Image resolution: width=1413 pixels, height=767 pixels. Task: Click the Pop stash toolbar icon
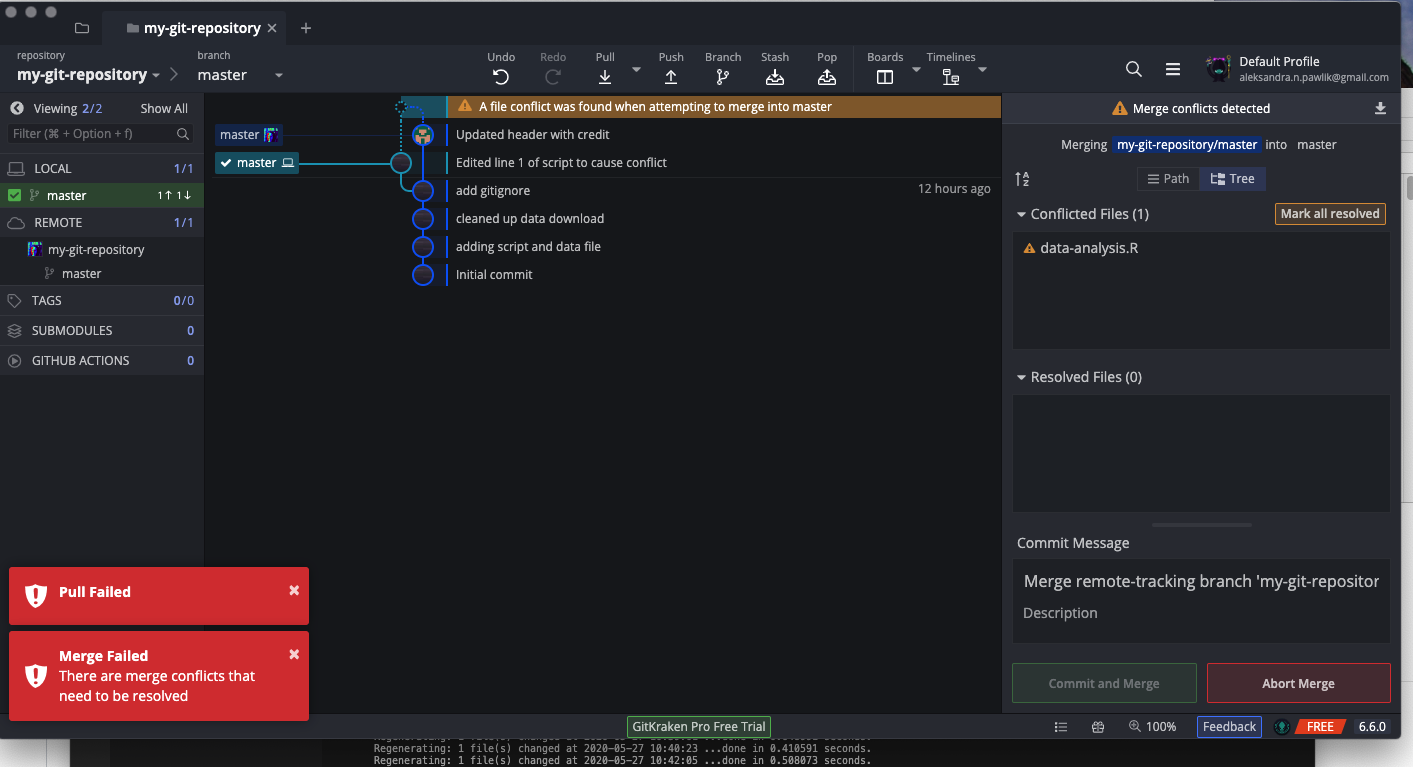(827, 77)
